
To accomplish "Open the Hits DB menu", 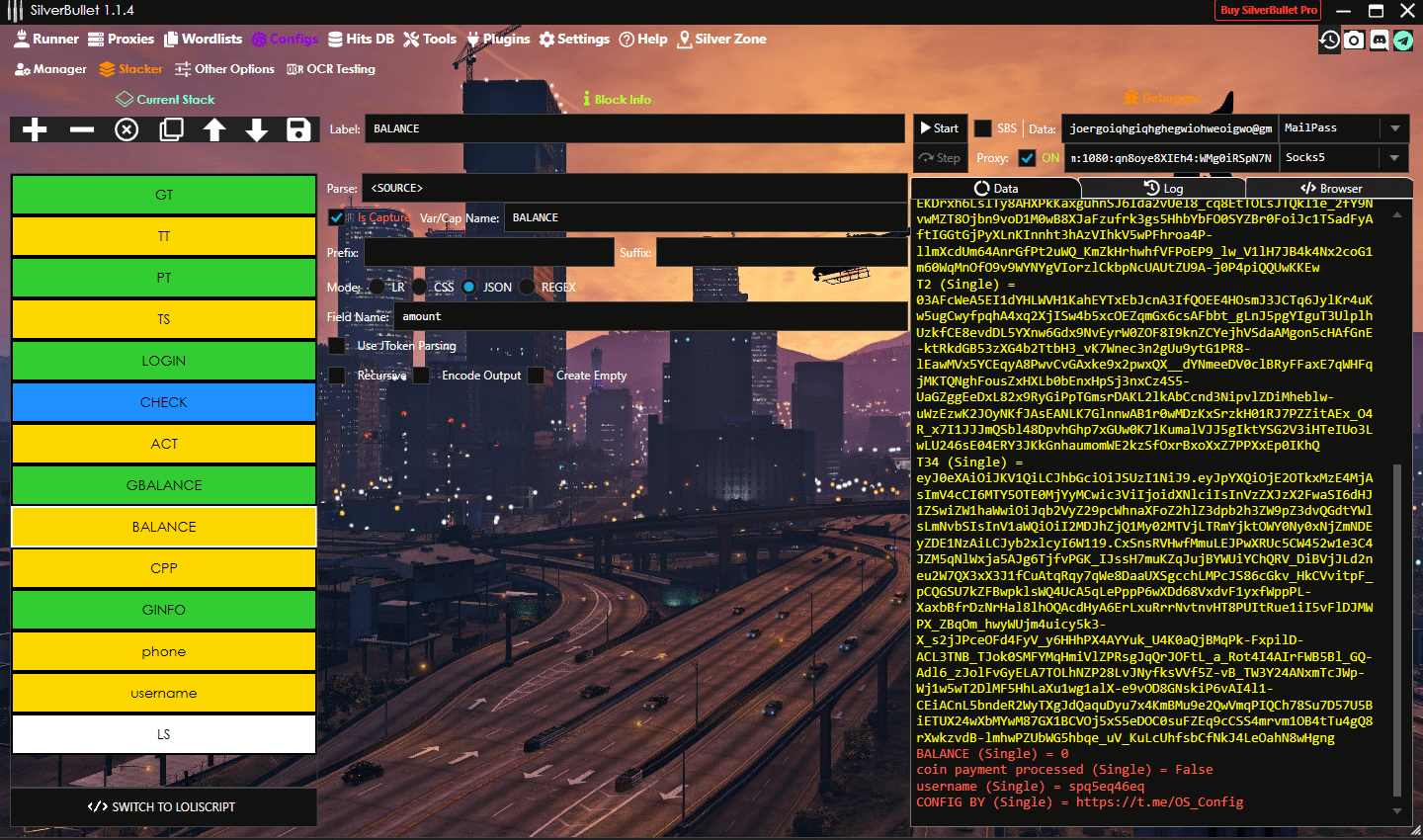I will (361, 39).
